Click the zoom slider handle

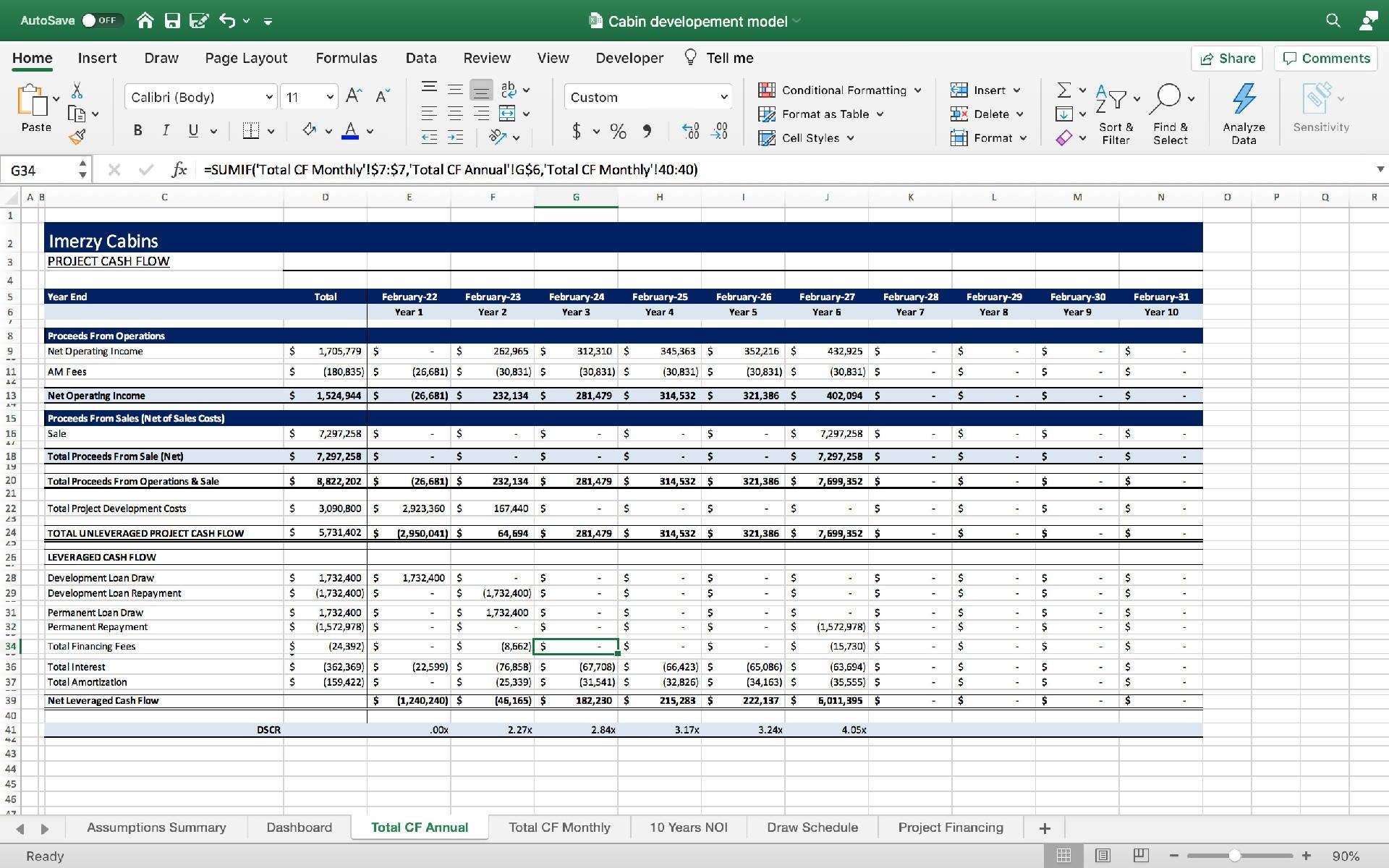[x=1234, y=856]
